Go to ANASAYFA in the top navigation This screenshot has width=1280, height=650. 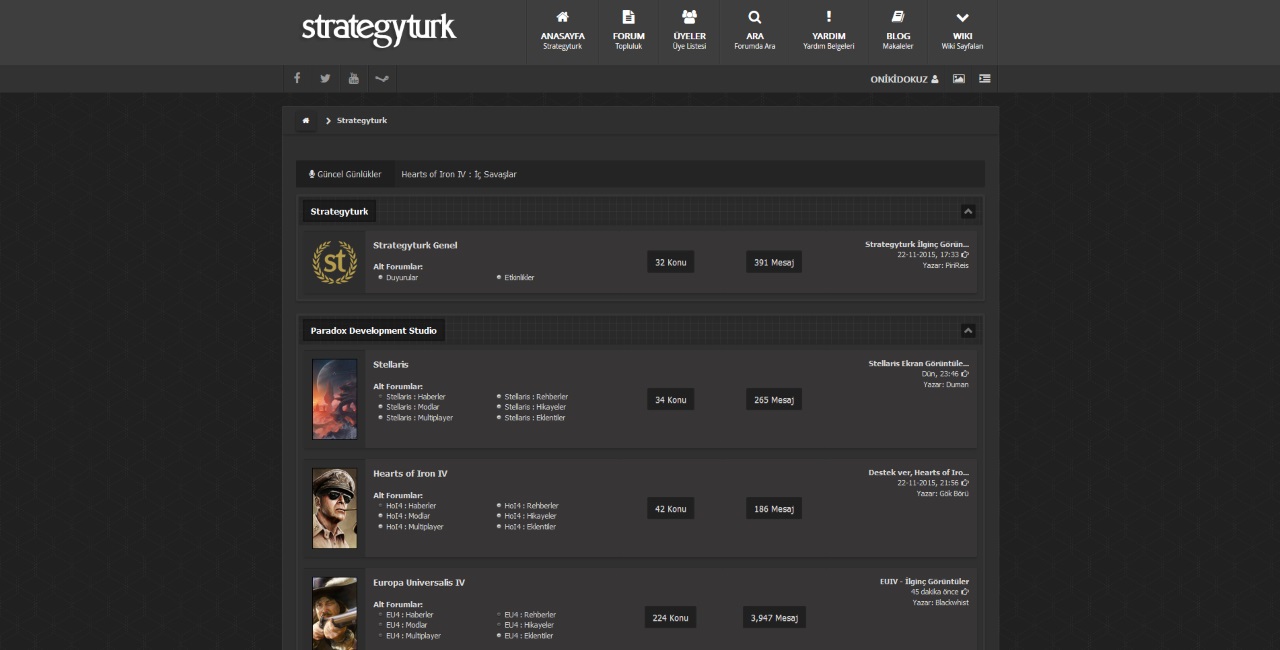(x=562, y=32)
